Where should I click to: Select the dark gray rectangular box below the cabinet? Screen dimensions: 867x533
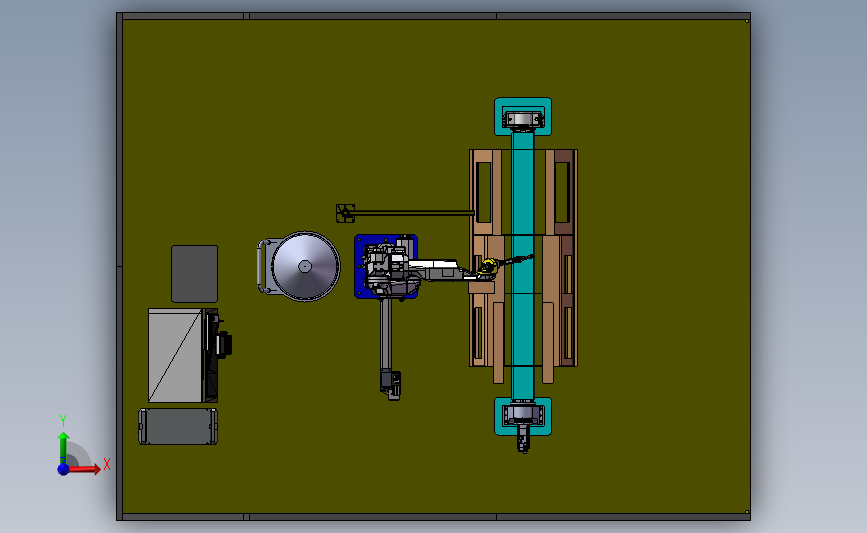point(178,426)
